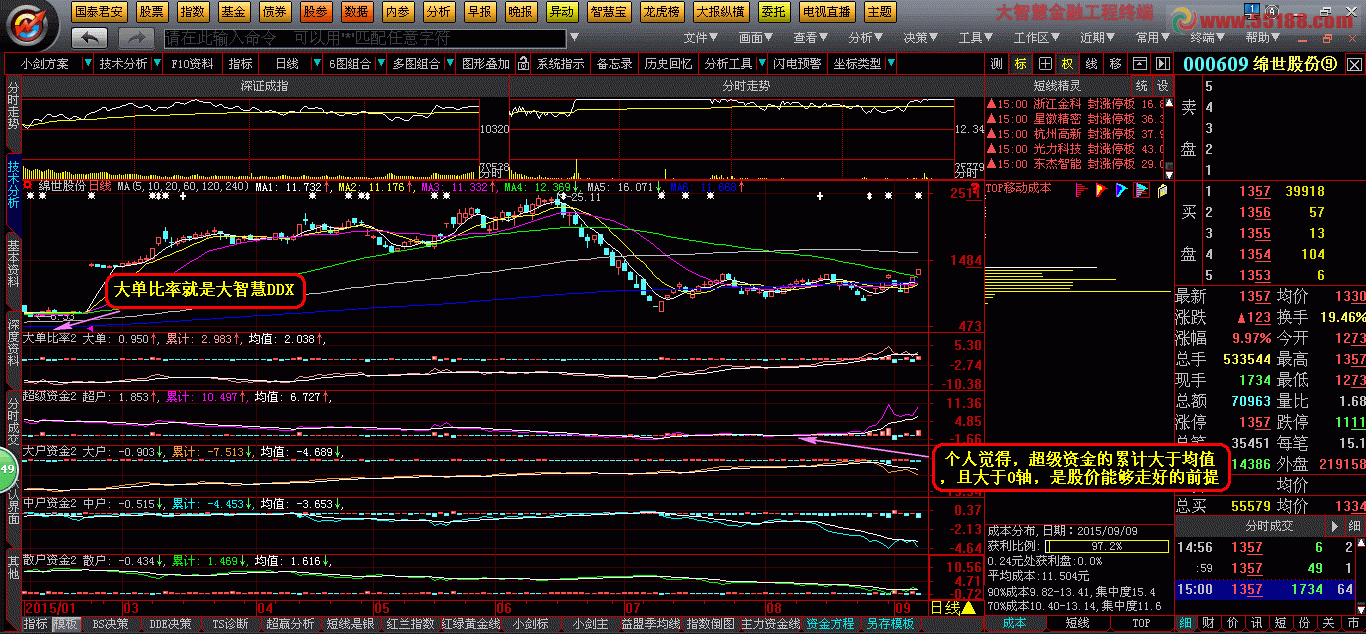The width and height of the screenshot is (1366, 634).
Task: Open the 决策 menu
Action: [x=921, y=38]
